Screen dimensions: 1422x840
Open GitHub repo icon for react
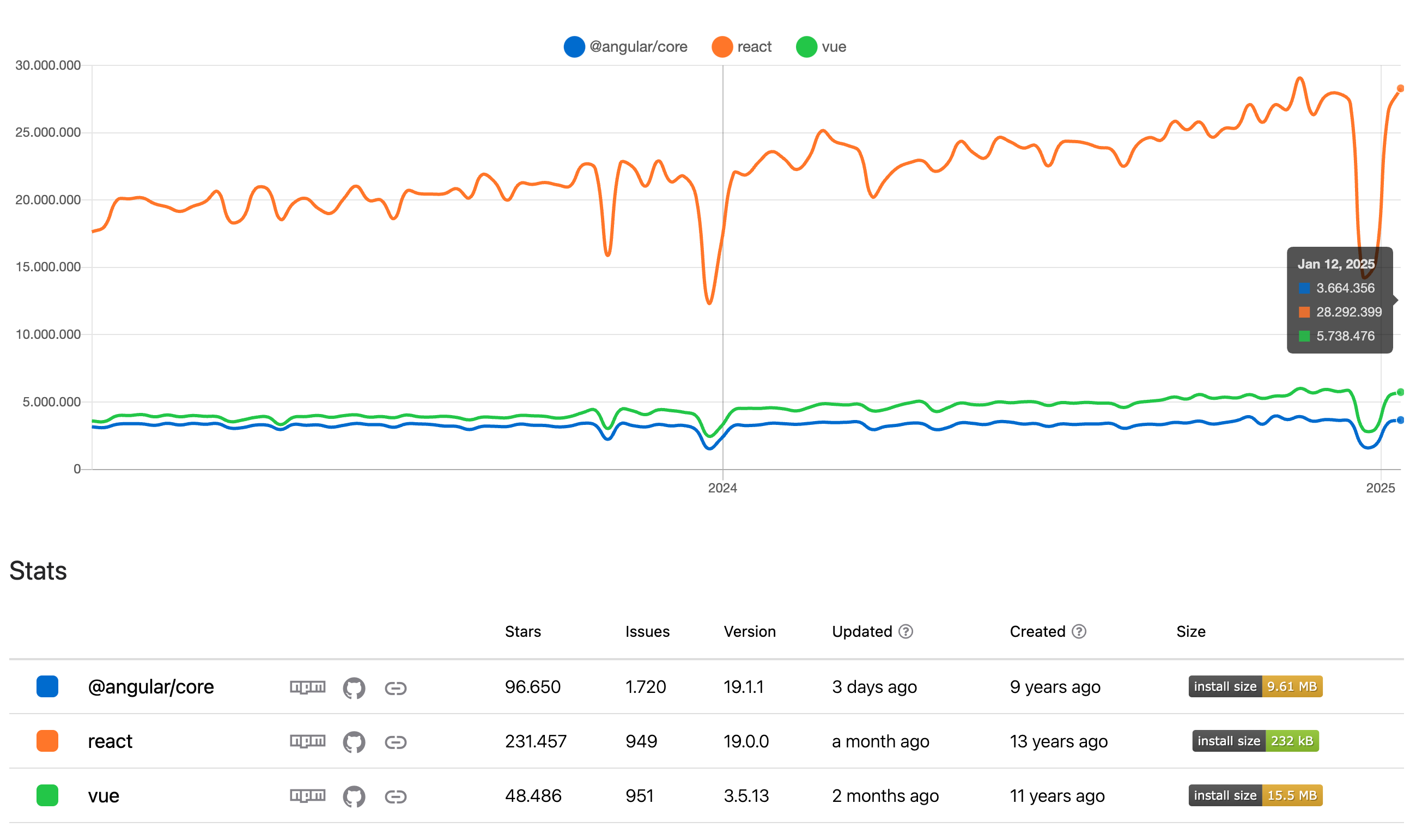click(x=354, y=742)
